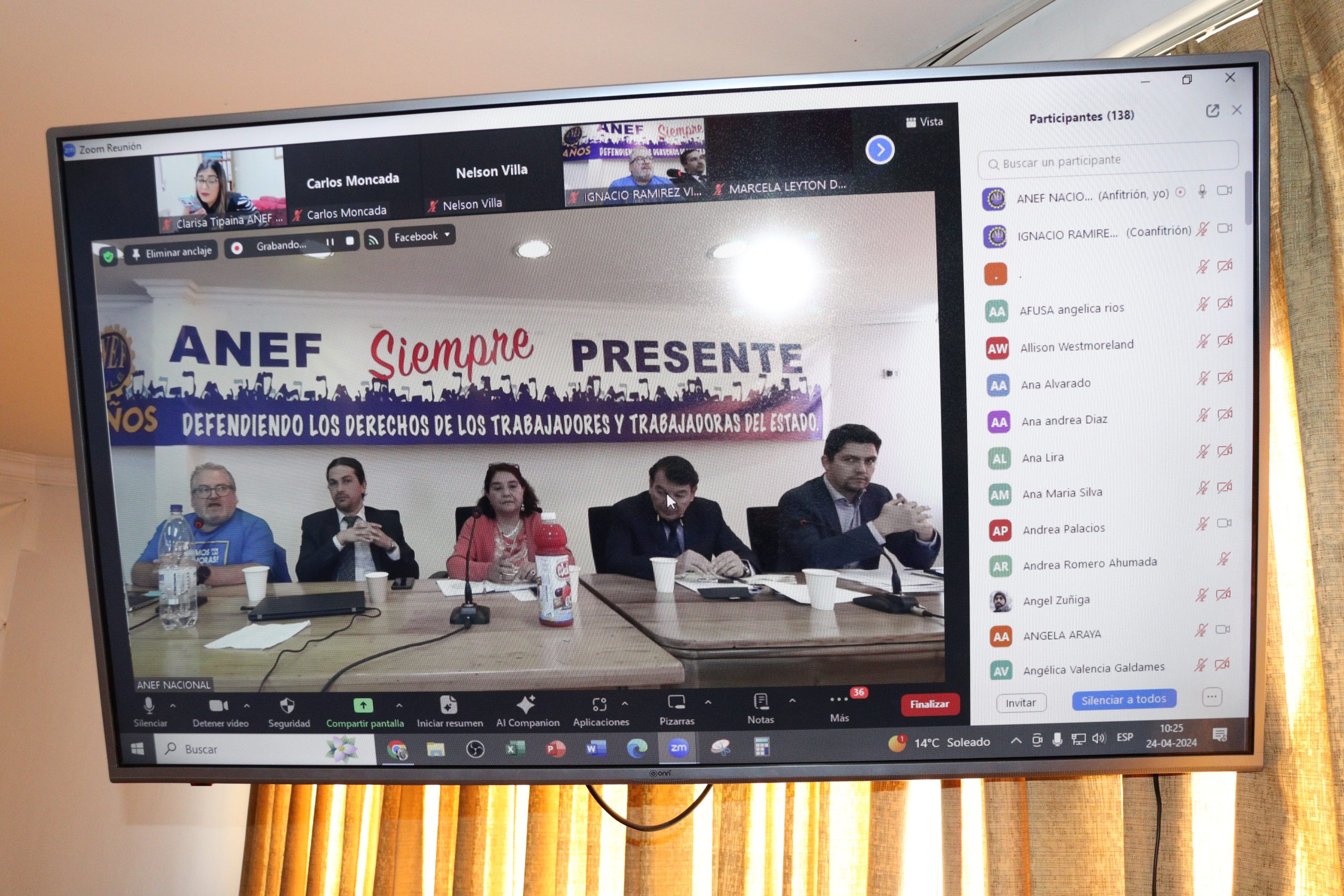Click Eliminar anclaje to unpin video
This screenshot has width=1344, height=896.
(172, 252)
